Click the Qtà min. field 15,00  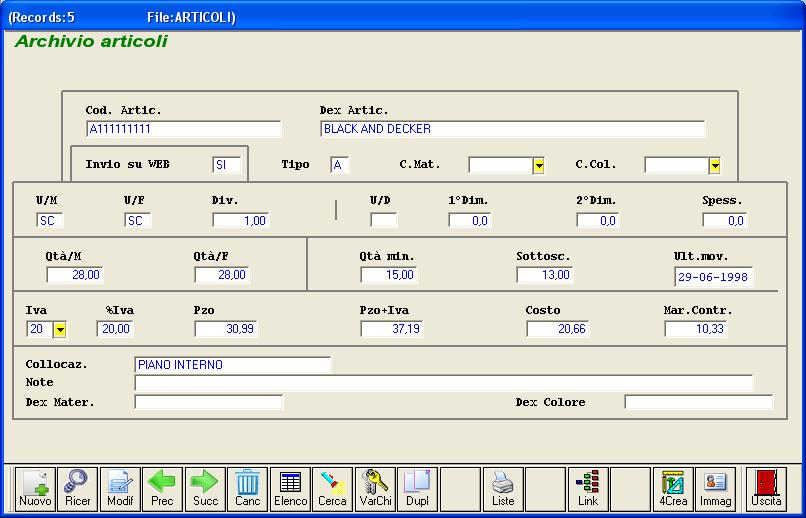[x=389, y=275]
